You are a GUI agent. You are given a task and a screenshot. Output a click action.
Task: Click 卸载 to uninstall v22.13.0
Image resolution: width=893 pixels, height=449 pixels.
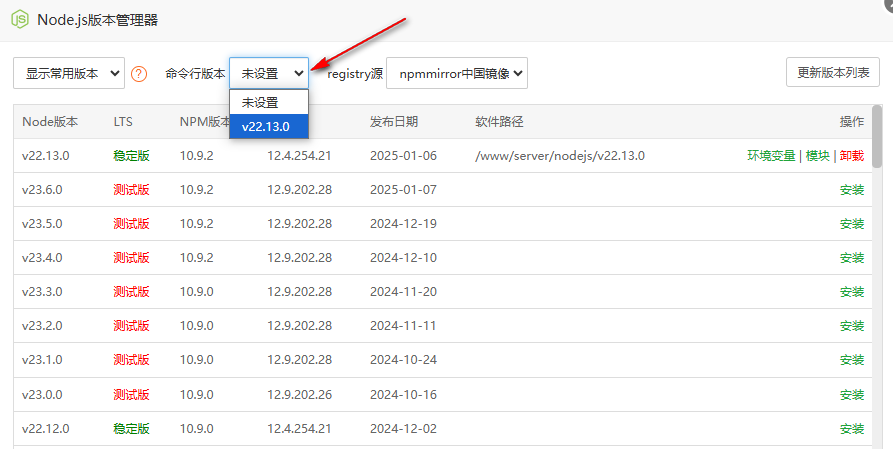(851, 155)
